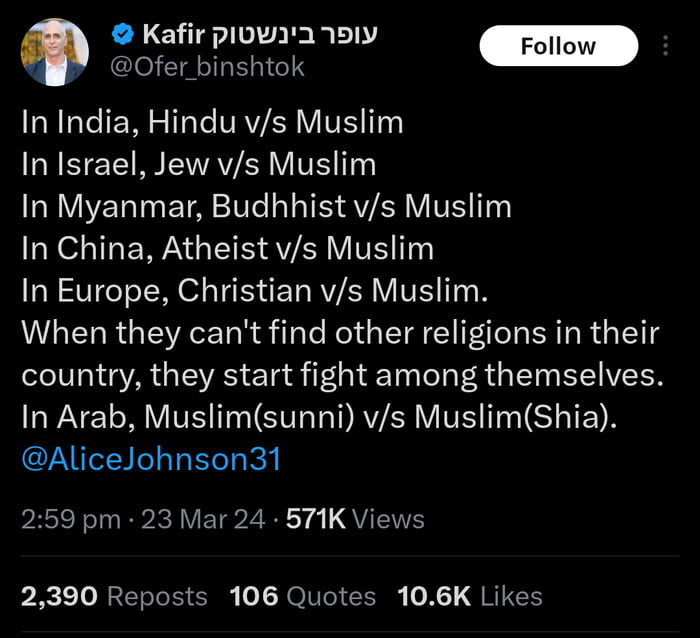Click the 23 Mar 24 date

(204, 519)
